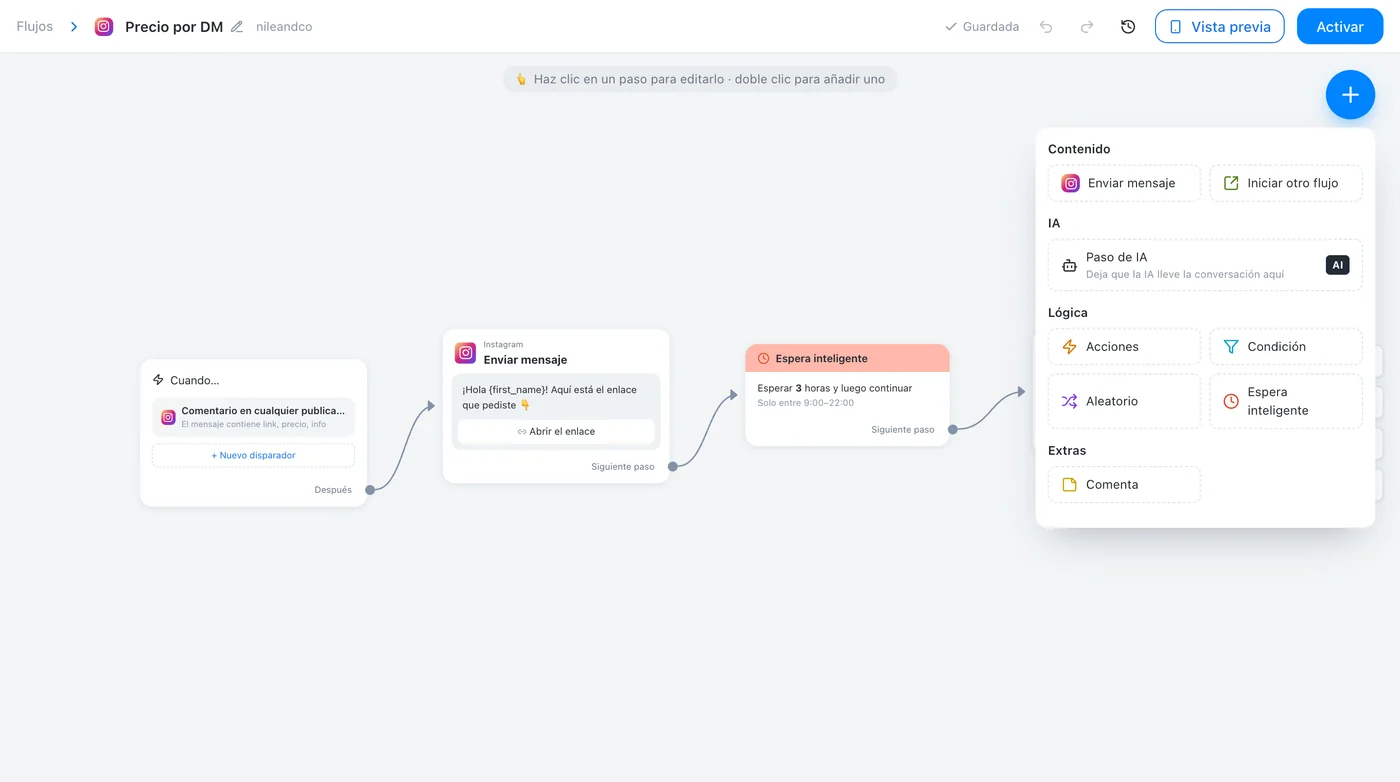The width and height of the screenshot is (1400, 782).
Task: Click the Después connector dot on trigger node
Action: (x=370, y=490)
